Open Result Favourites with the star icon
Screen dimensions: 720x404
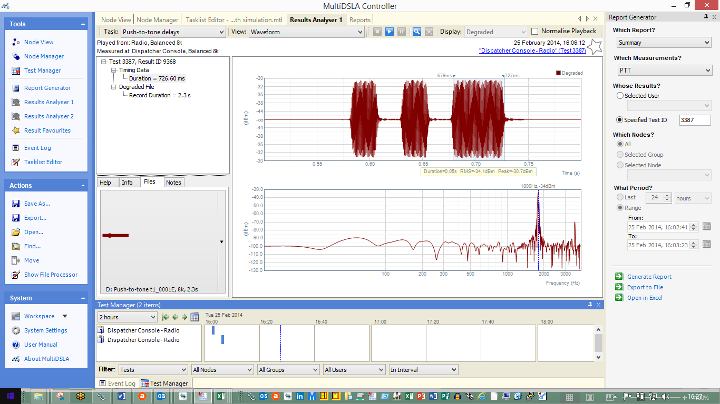47,130
